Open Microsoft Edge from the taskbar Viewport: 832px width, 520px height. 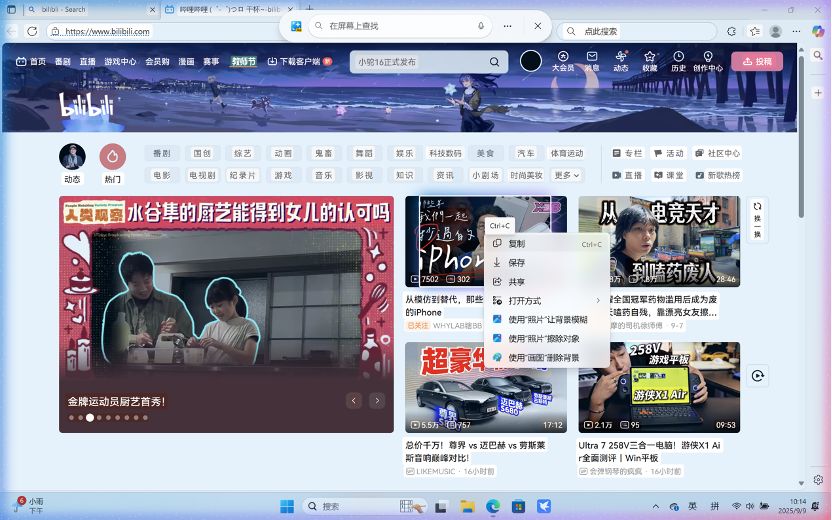point(492,506)
